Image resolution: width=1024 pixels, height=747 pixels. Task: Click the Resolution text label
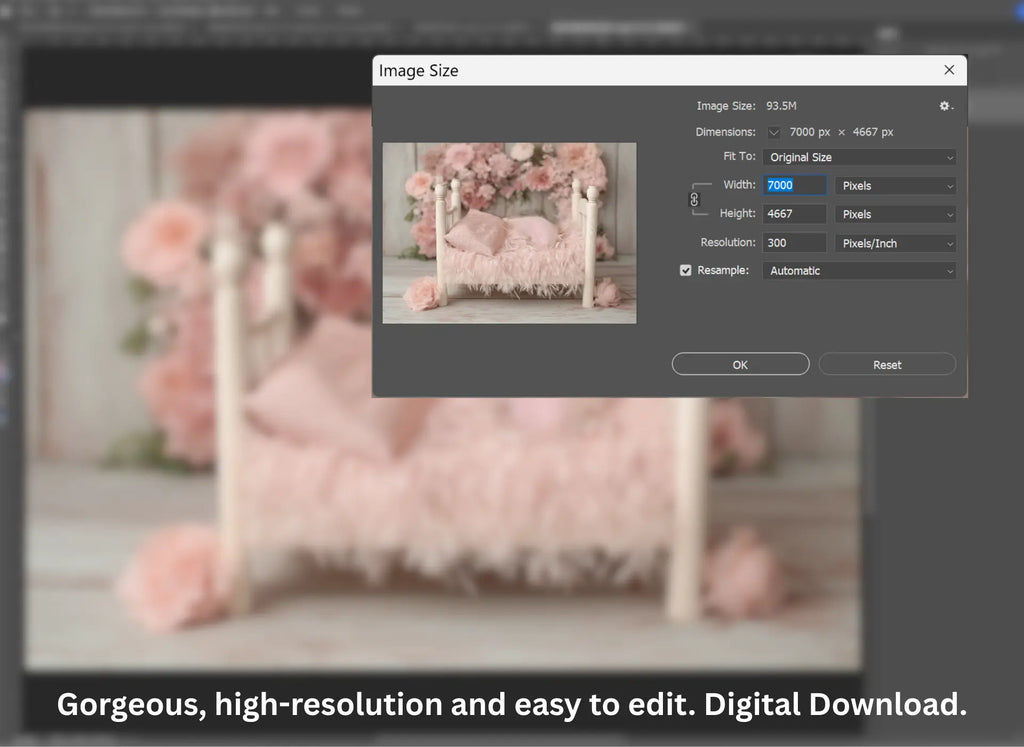pyautogui.click(x=728, y=243)
